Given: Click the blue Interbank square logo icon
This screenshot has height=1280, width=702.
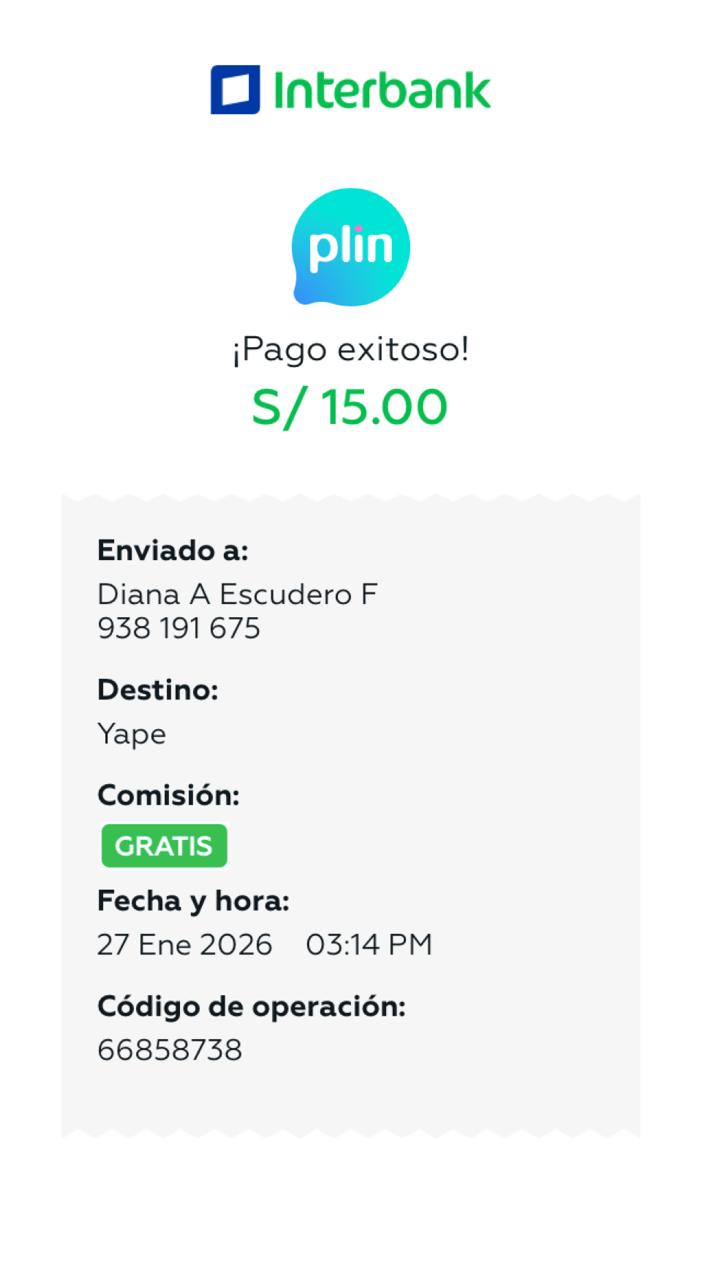Looking at the screenshot, I should point(235,90).
